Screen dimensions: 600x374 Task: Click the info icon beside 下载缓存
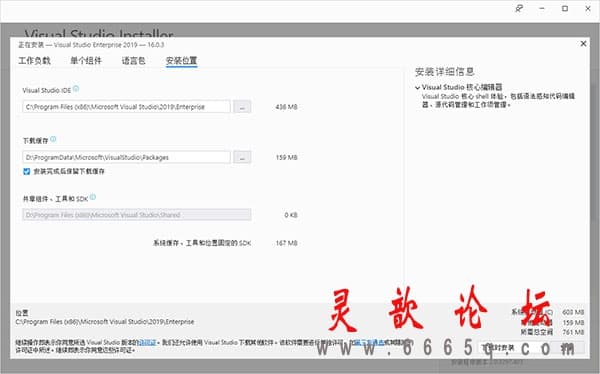(x=53, y=139)
